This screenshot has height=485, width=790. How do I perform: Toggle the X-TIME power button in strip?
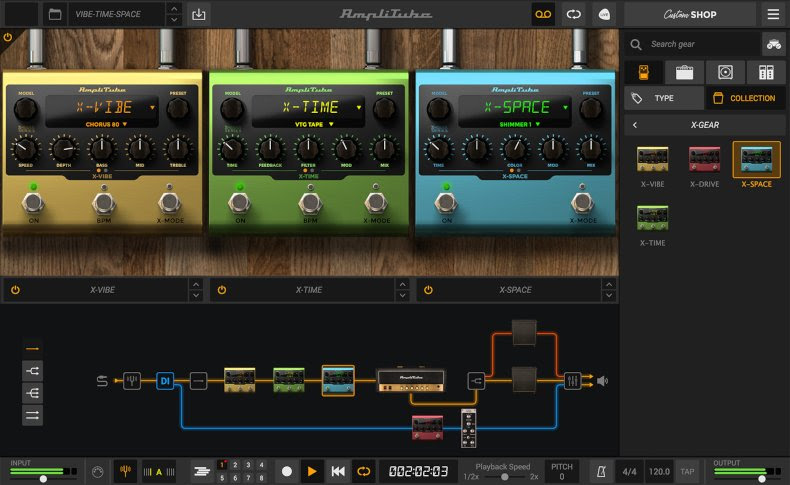tap(221, 290)
